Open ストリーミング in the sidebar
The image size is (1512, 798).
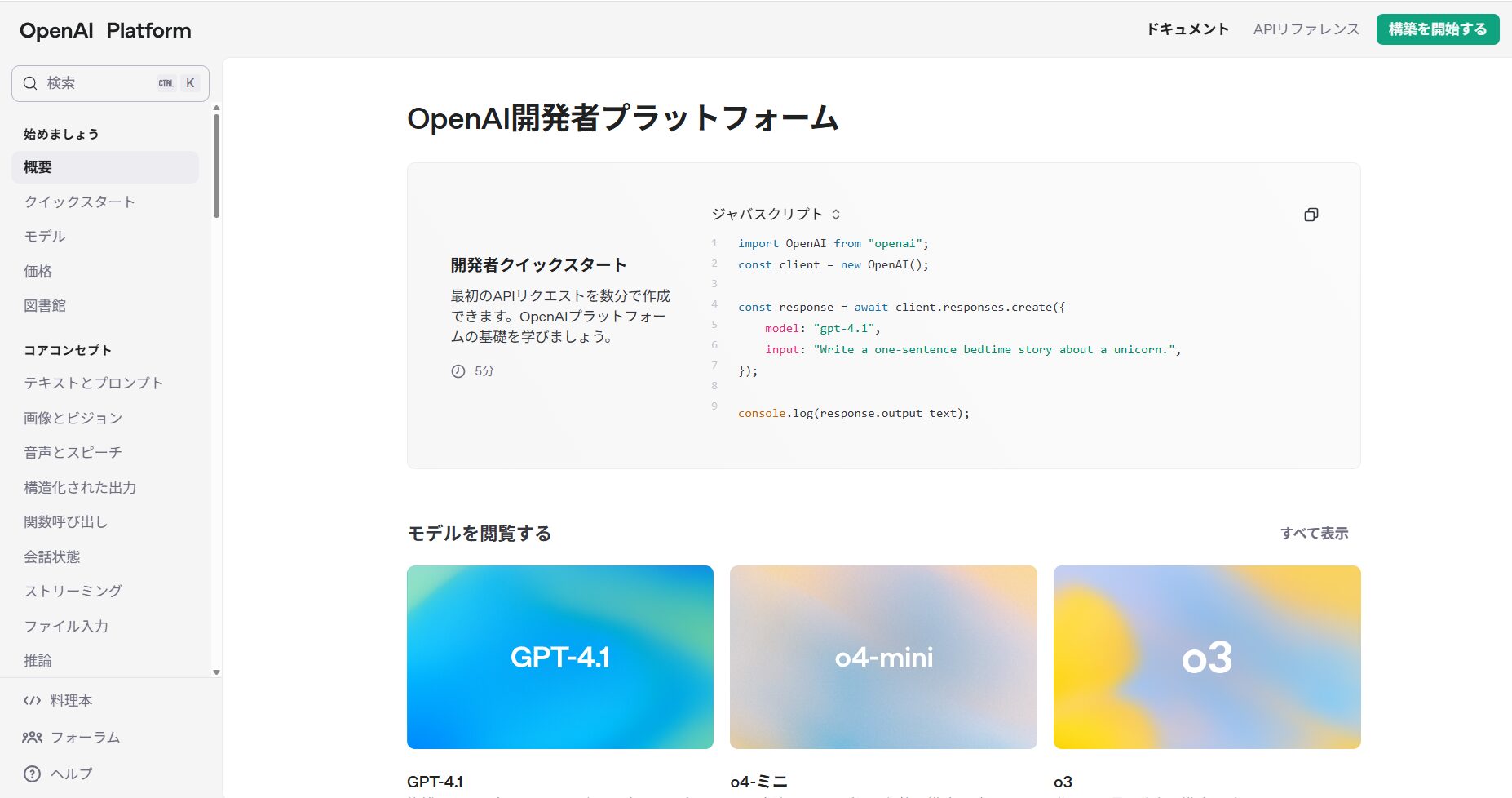click(105, 592)
